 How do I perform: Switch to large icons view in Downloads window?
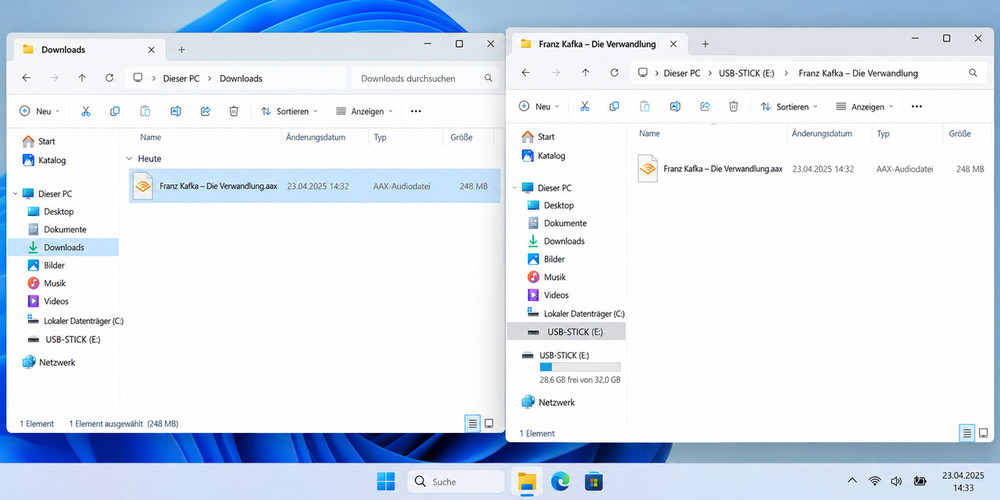(x=489, y=423)
